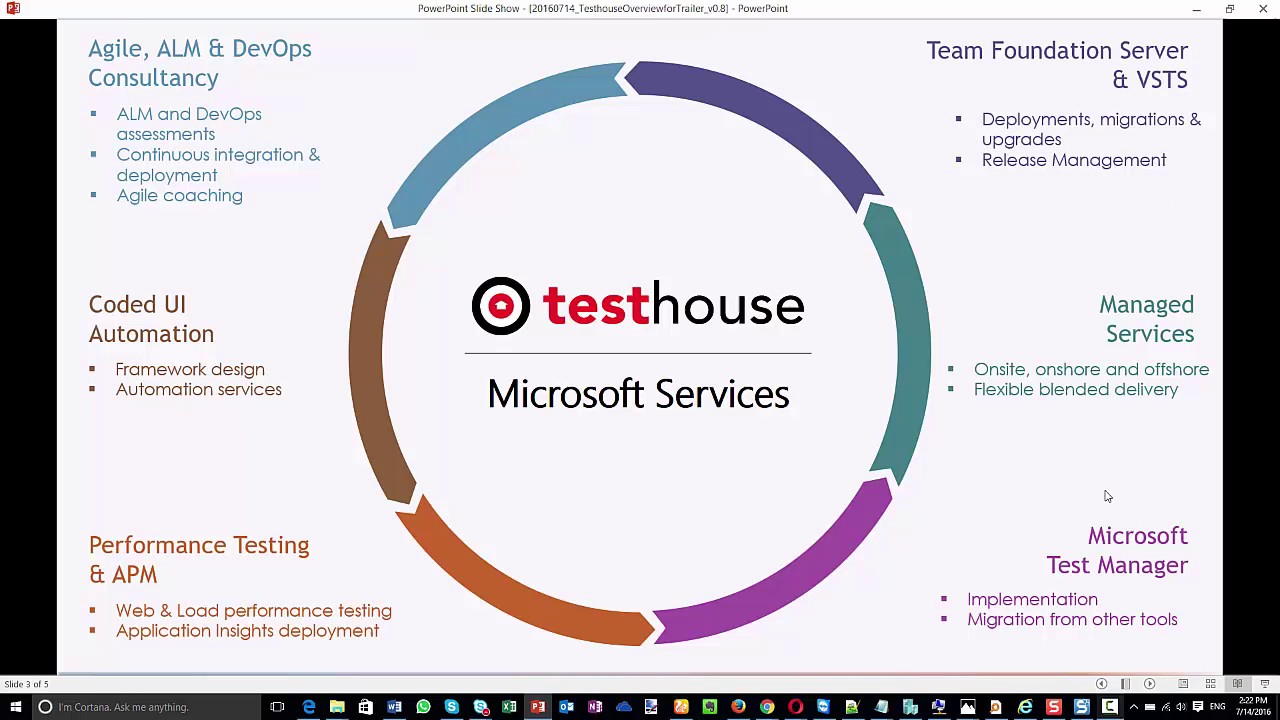This screenshot has width=1280, height=720.
Task: Open Task View on taskbar
Action: [277, 707]
